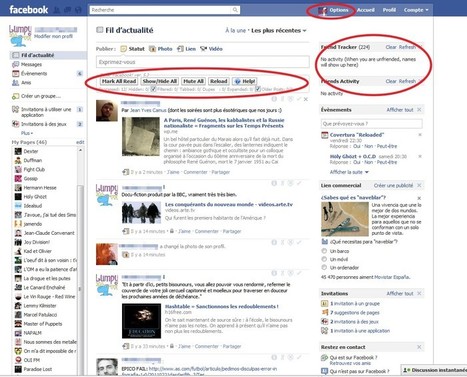This screenshot has width=467, height=377.
Task: Open the notifications globe icon in the top bar
Action: pyautogui.click(x=78, y=10)
